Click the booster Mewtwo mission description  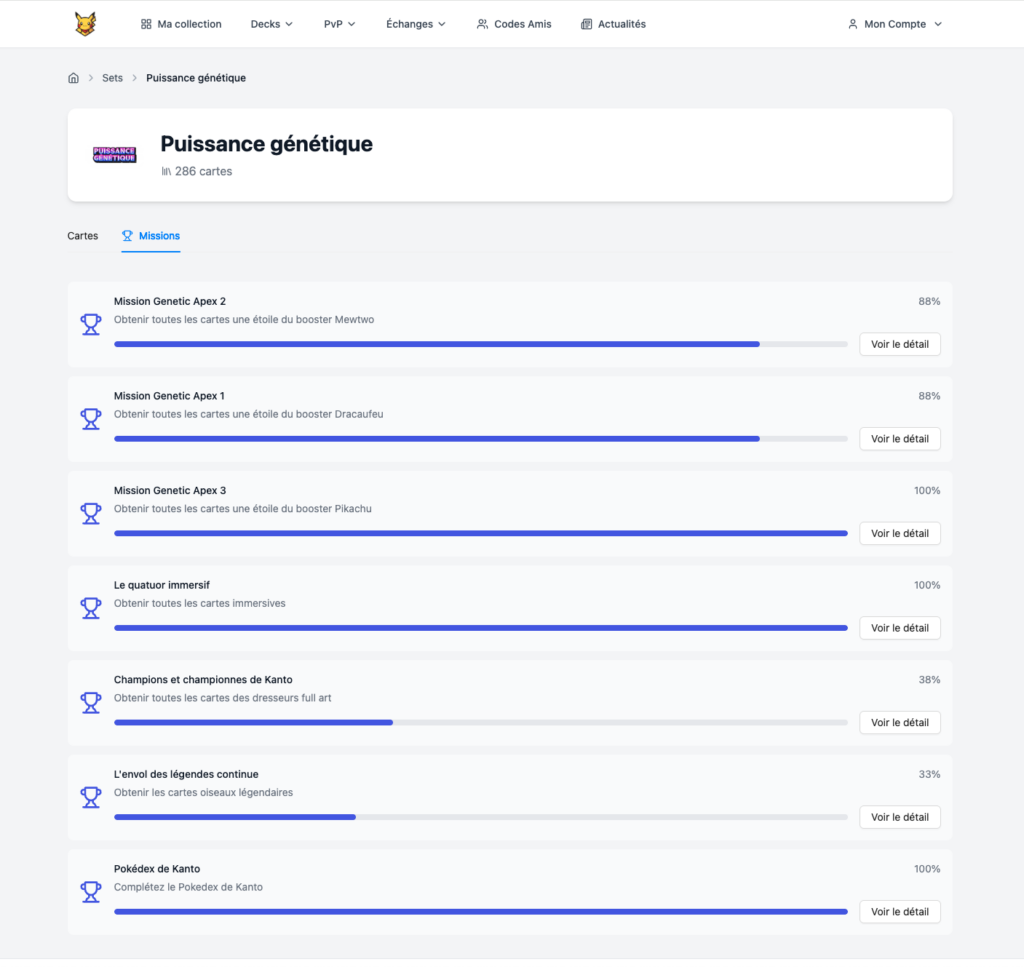pos(244,320)
